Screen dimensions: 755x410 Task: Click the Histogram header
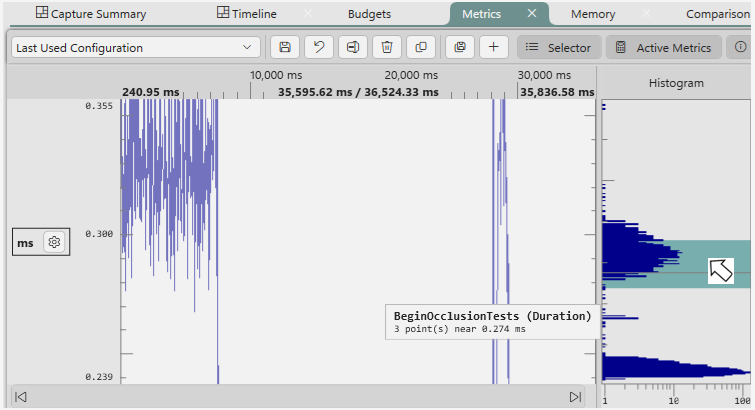676,83
